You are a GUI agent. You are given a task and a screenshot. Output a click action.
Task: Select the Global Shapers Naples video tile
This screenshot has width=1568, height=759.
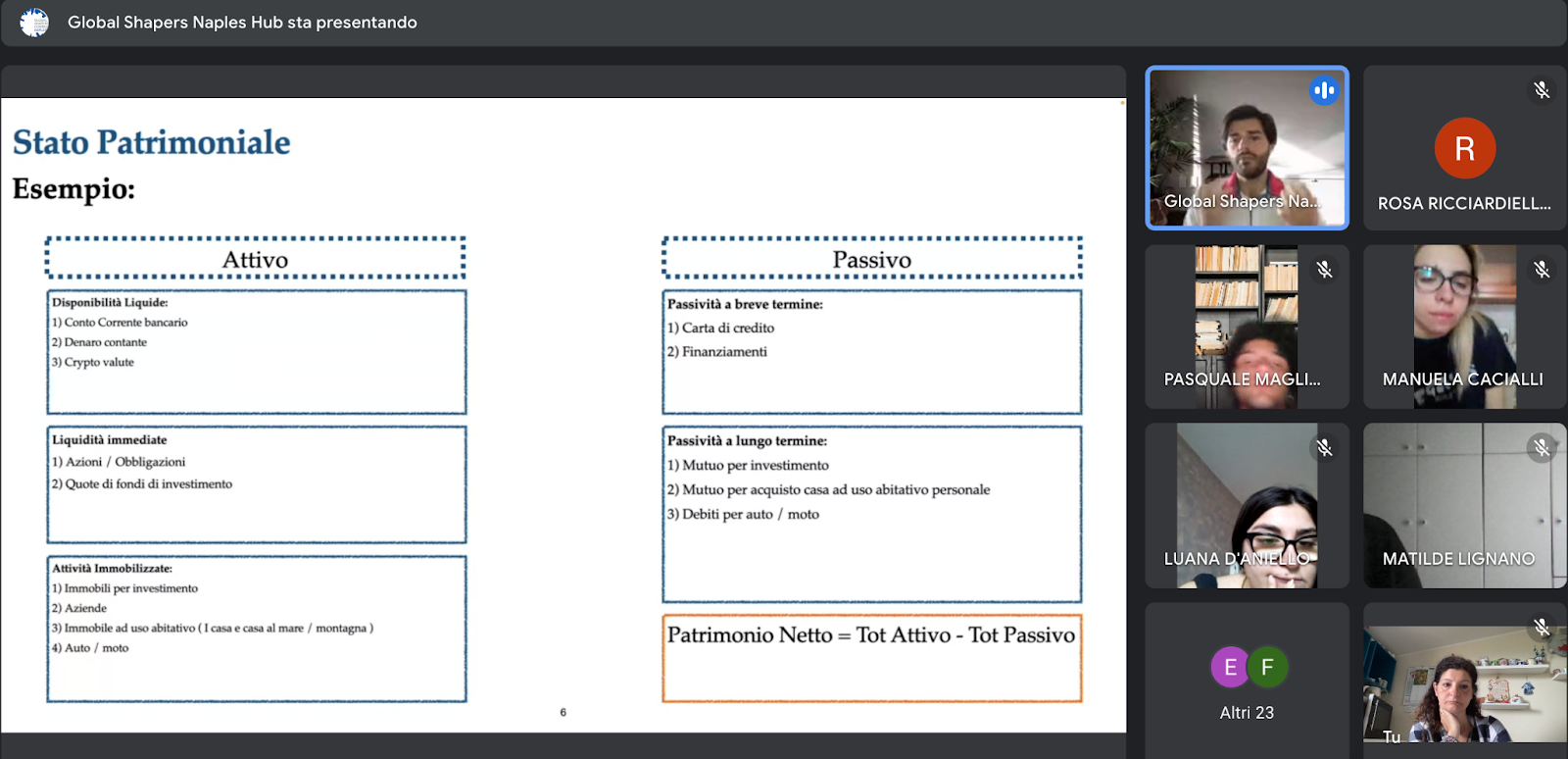pos(1247,148)
